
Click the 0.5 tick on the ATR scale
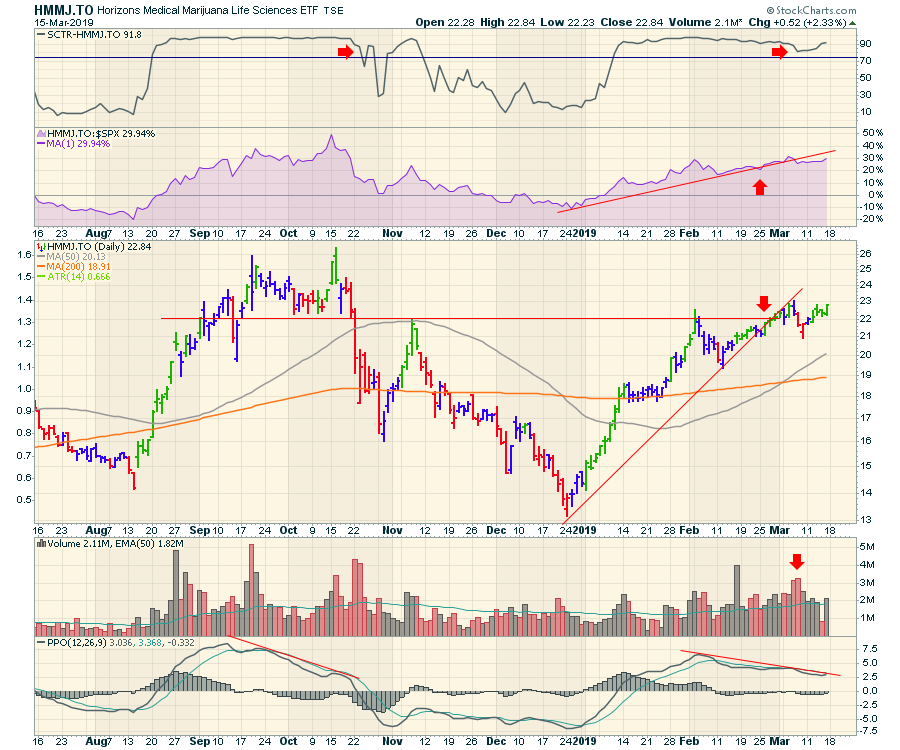point(25,500)
